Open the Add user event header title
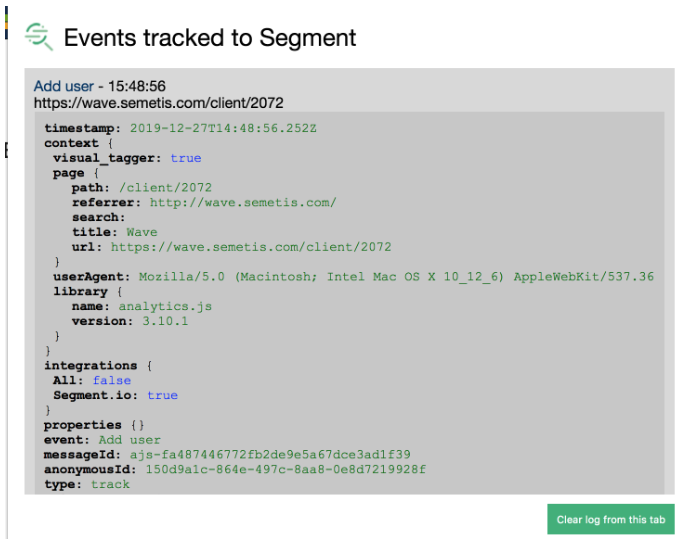This screenshot has width=678, height=539. coord(64,86)
